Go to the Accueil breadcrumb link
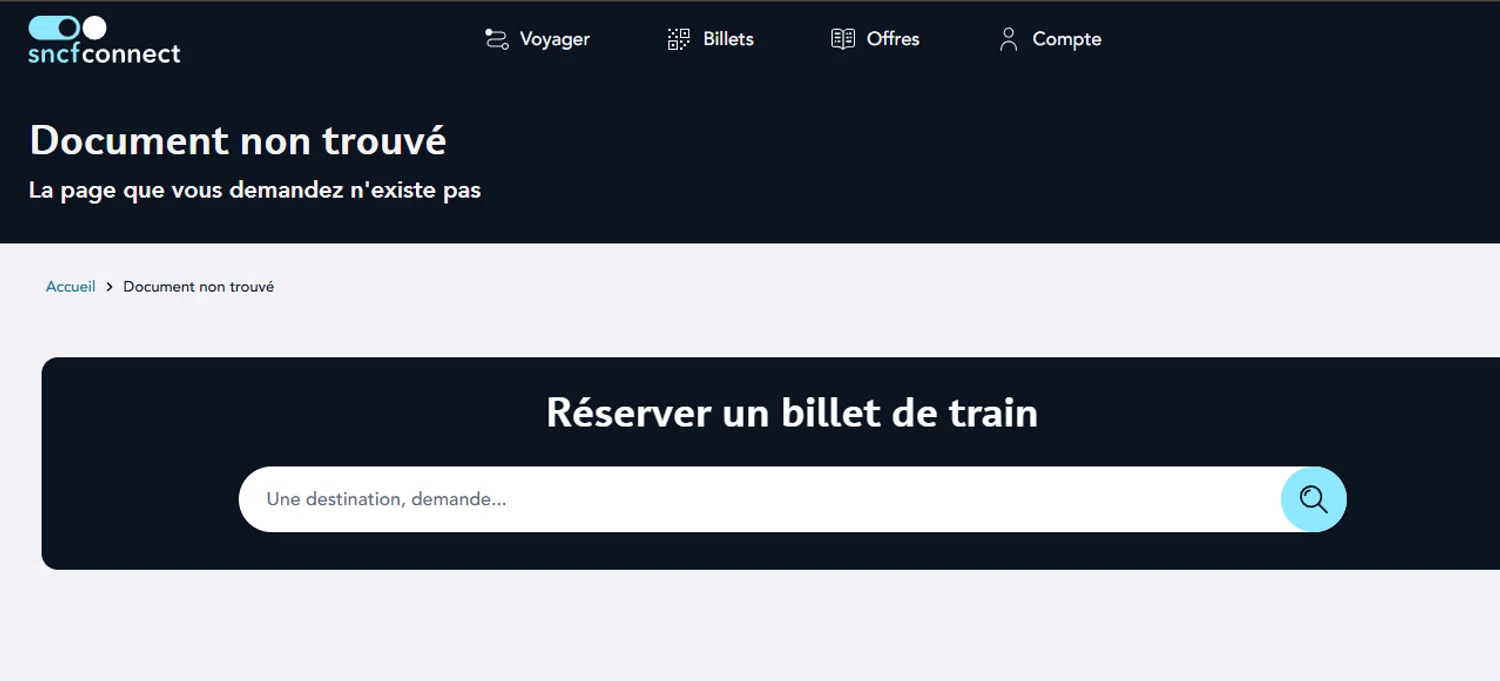Viewport: 1500px width, 681px height. click(71, 287)
